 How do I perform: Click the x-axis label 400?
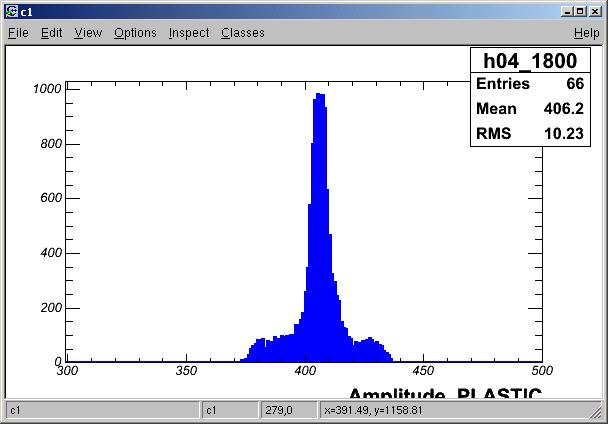point(305,371)
